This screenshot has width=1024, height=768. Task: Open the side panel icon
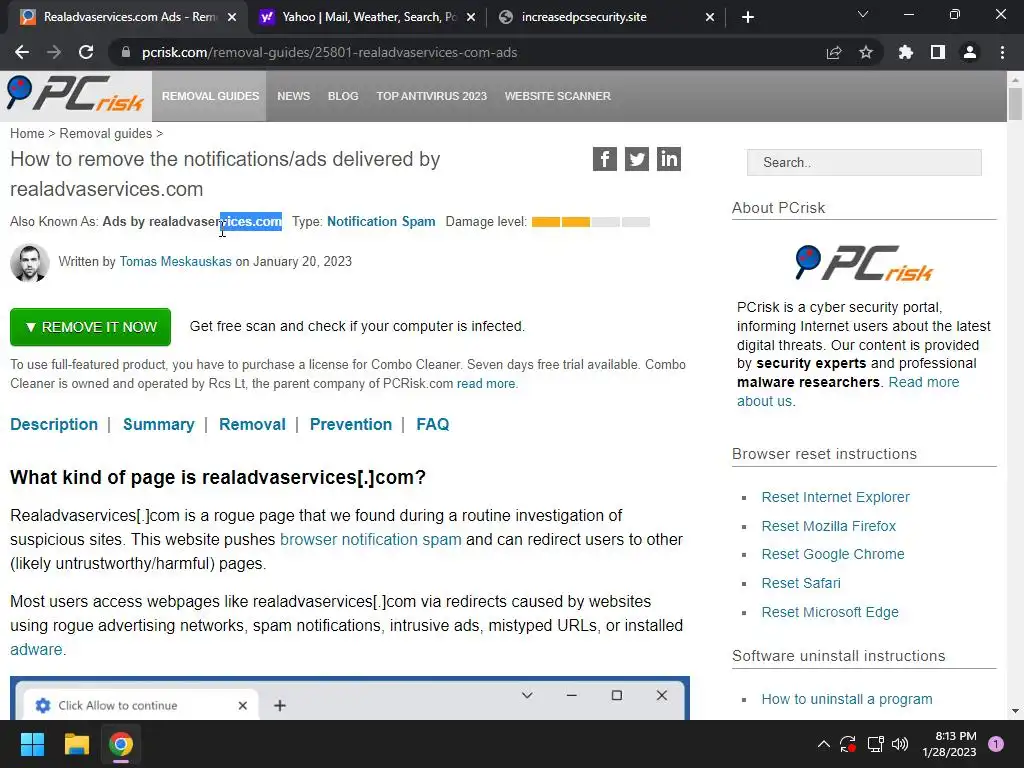coord(938,52)
